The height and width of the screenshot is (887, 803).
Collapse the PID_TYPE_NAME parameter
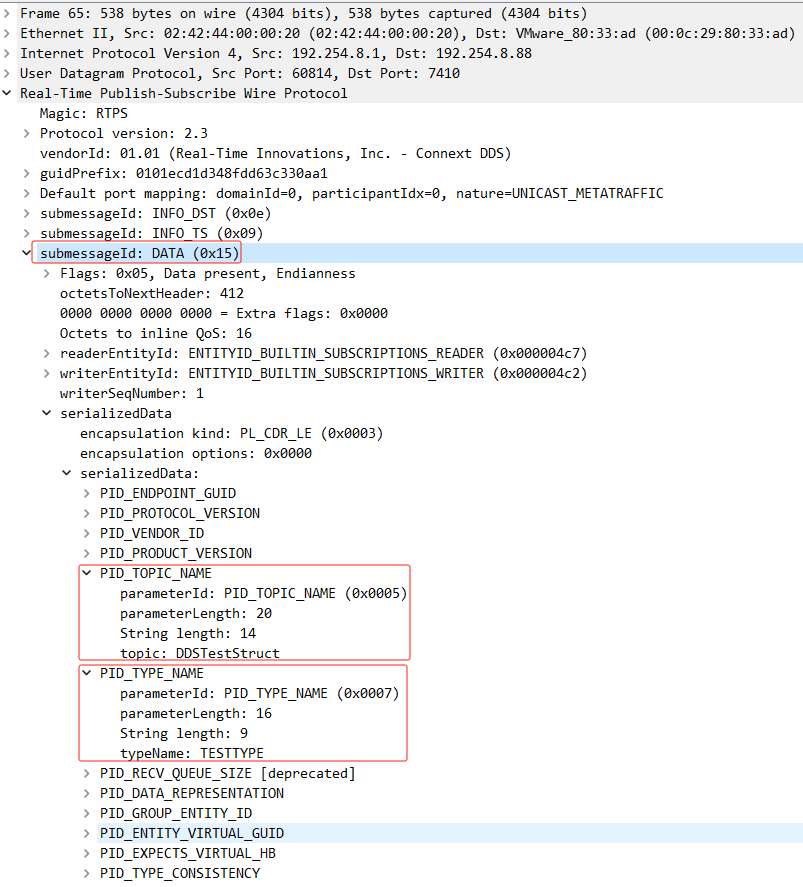tap(87, 673)
